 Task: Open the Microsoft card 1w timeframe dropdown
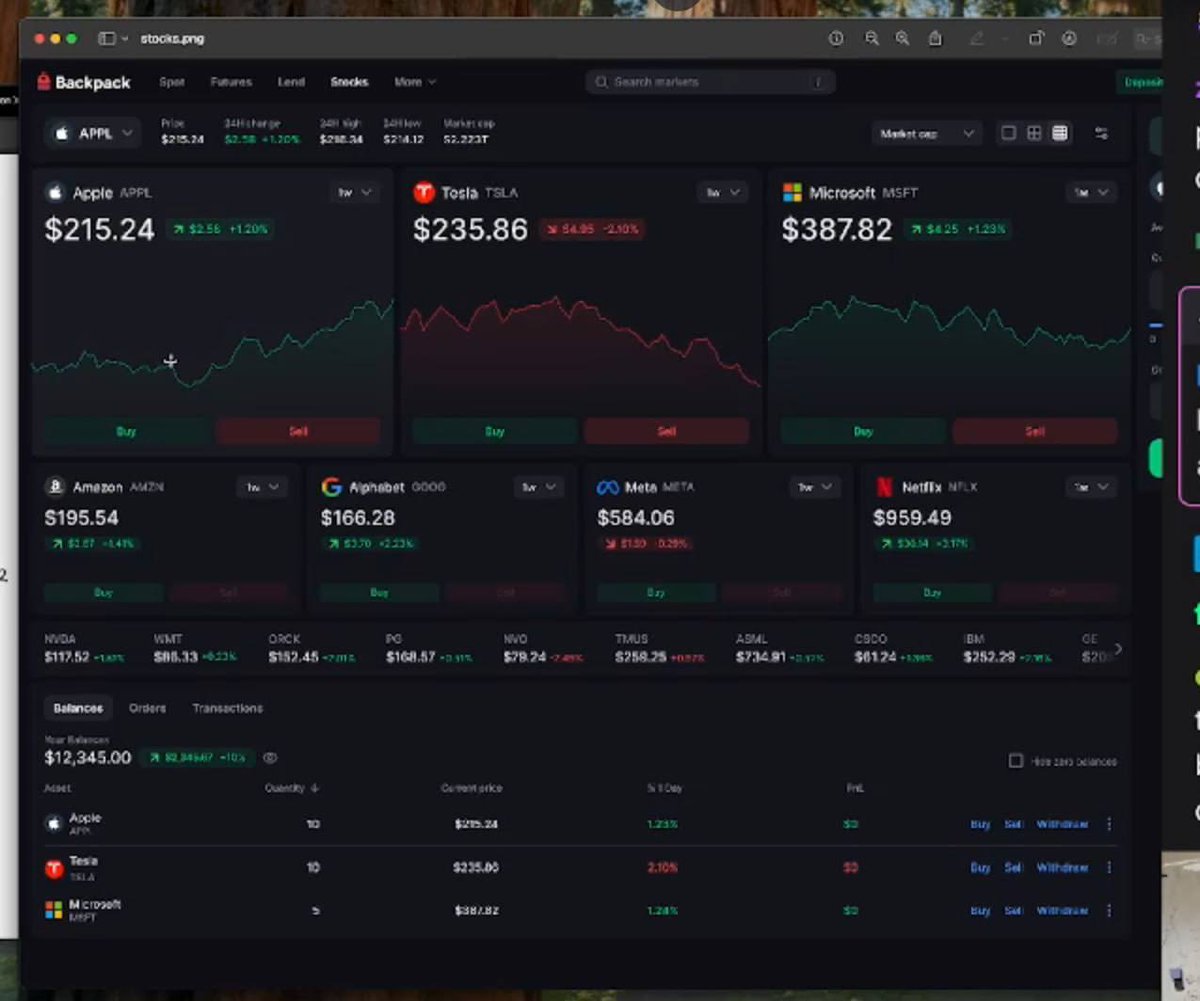(1091, 192)
